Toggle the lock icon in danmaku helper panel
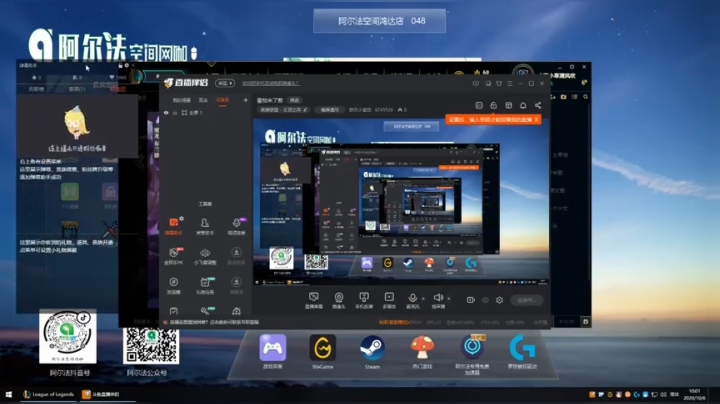Viewport: 720px width, 404px height. tap(120, 66)
